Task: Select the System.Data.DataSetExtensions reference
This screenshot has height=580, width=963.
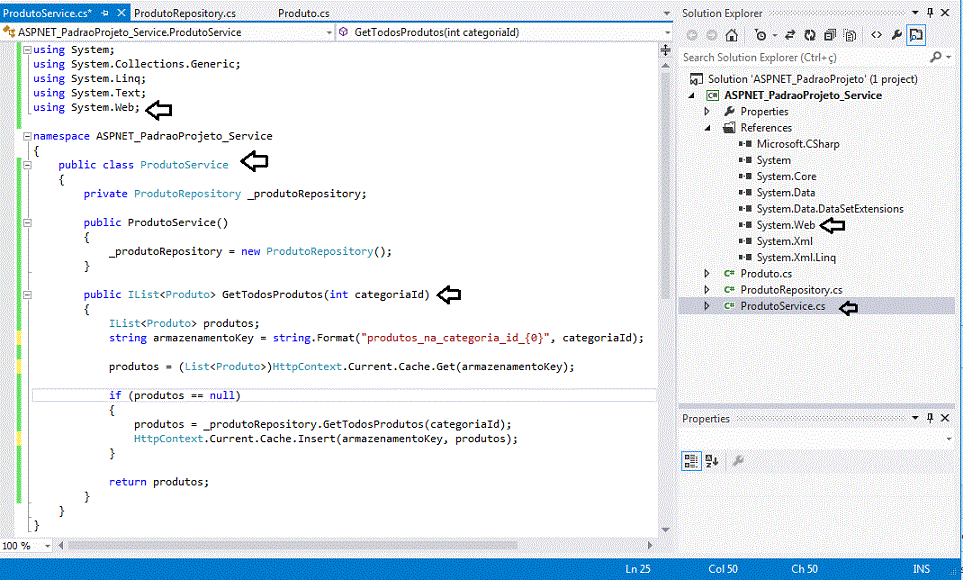Action: click(x=830, y=209)
